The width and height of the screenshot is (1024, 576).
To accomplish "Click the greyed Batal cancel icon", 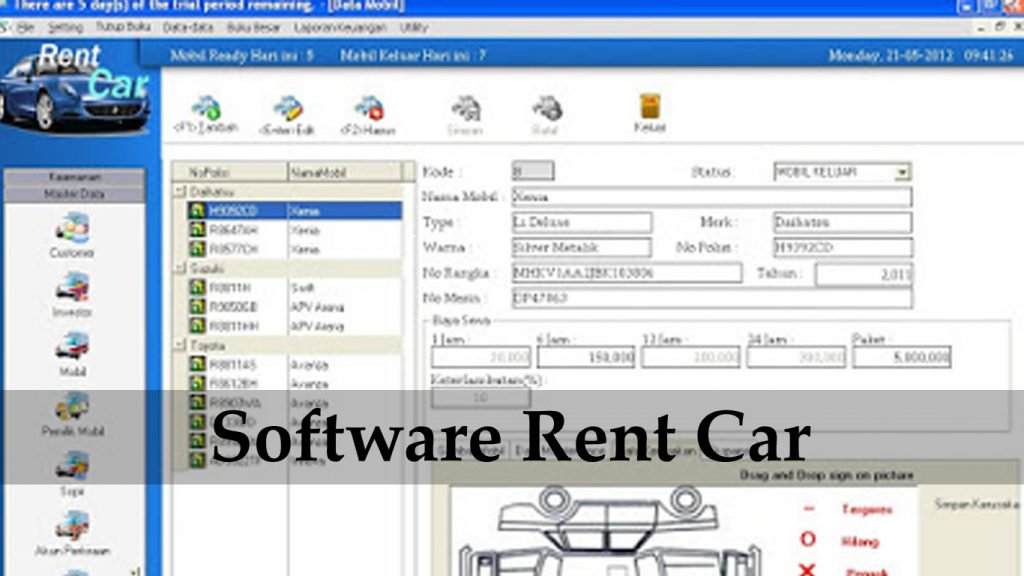I will tap(547, 108).
